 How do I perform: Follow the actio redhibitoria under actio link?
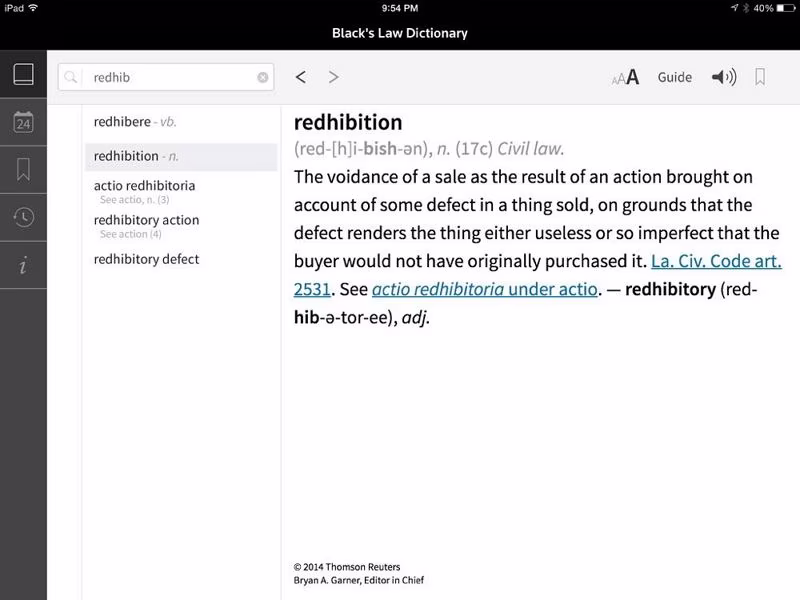484,289
